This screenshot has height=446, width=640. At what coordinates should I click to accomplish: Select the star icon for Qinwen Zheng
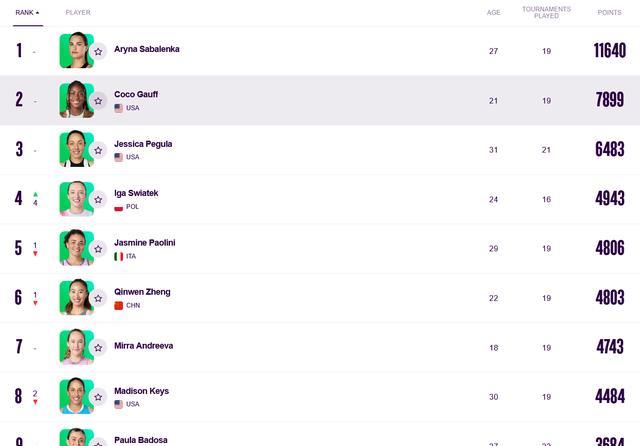tap(98, 298)
